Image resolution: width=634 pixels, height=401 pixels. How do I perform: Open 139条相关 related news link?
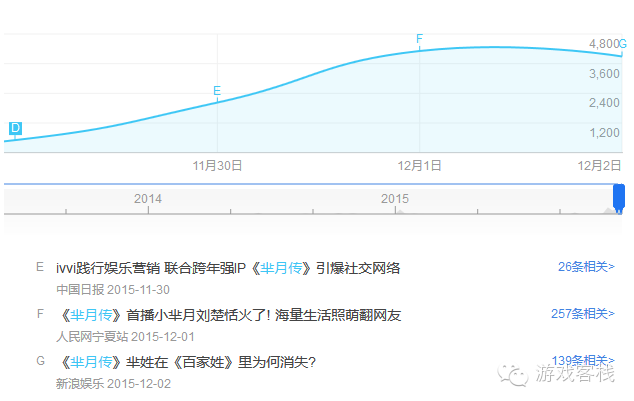point(583,360)
